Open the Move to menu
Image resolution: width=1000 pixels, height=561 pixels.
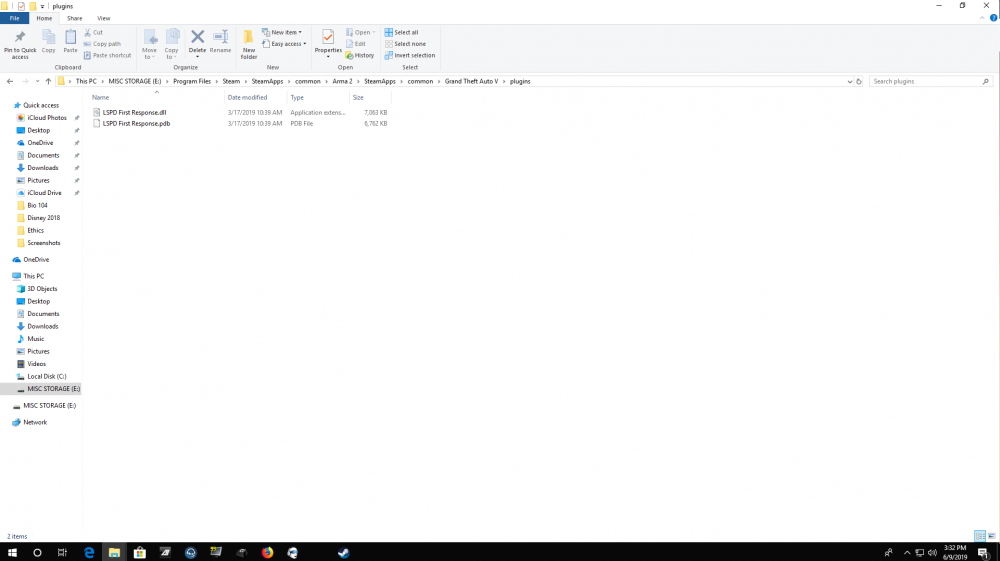[149, 44]
